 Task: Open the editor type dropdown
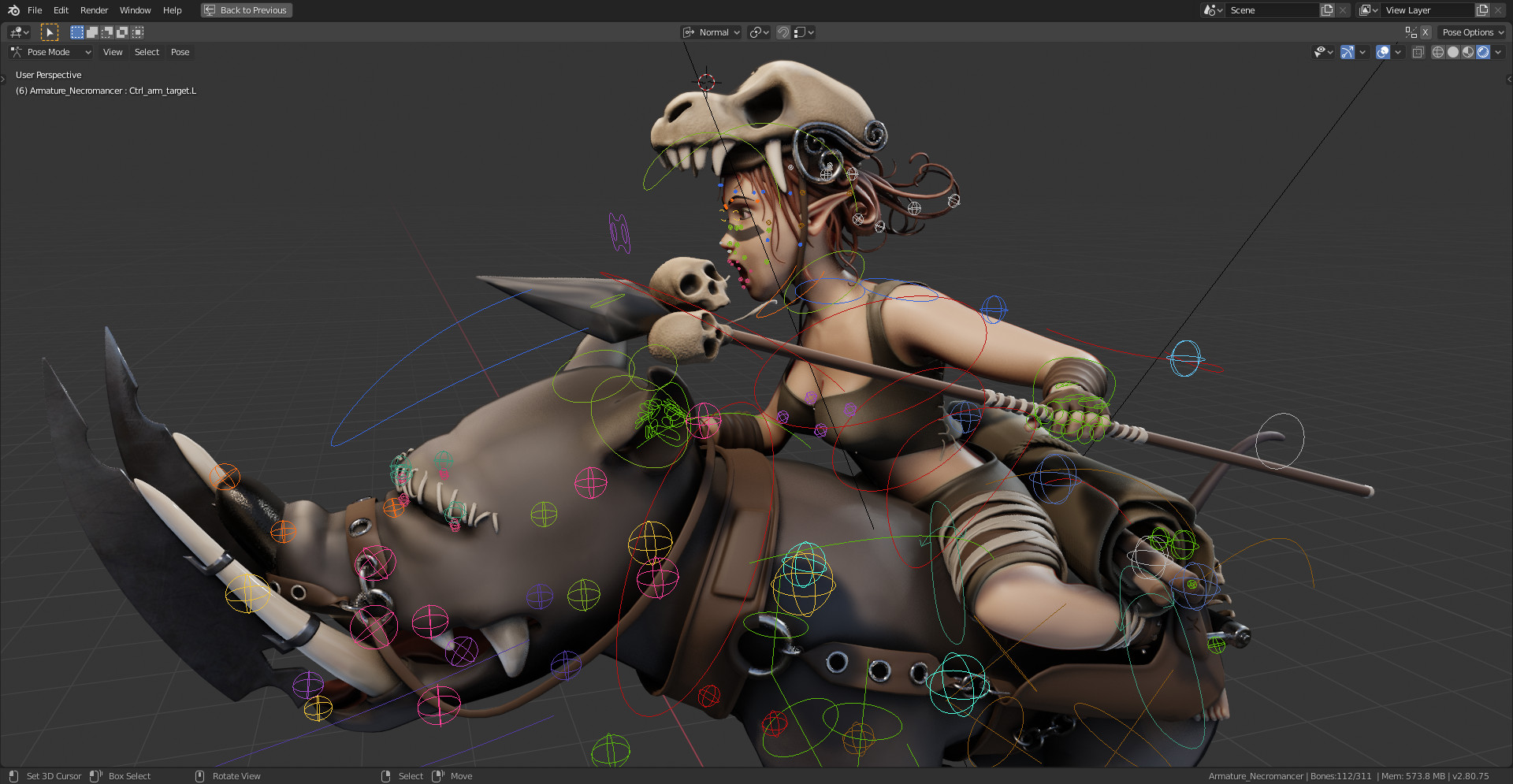19,32
